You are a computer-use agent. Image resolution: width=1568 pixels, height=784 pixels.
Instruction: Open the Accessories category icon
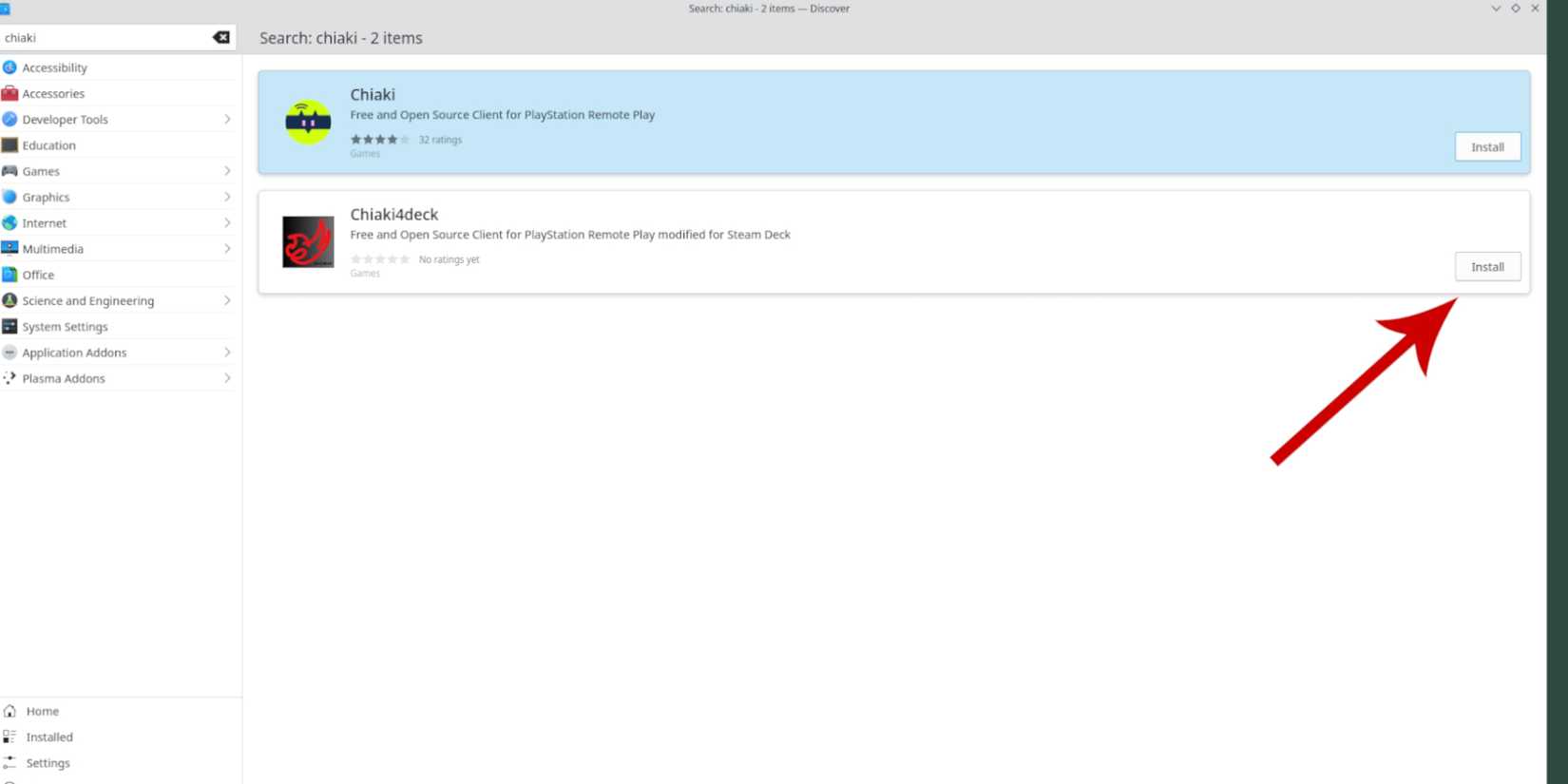10,93
